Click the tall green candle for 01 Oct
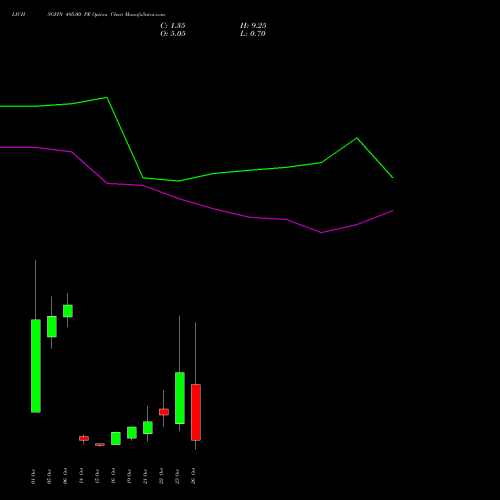The width and height of the screenshot is (500, 500). pyautogui.click(x=36, y=366)
